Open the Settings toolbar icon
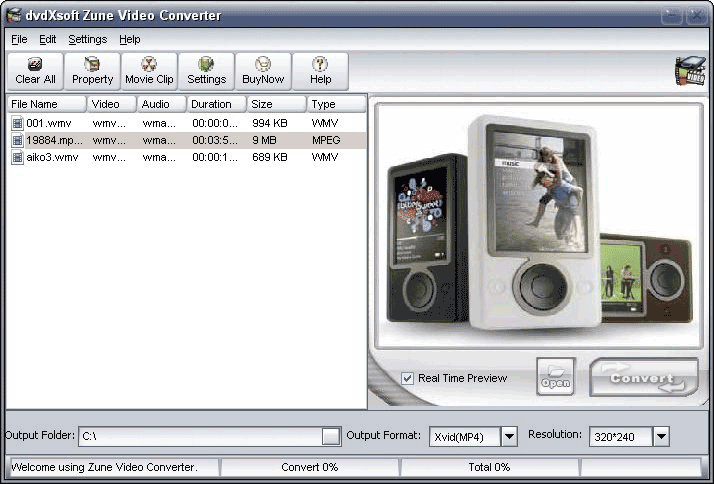The height and width of the screenshot is (484, 714). point(206,71)
